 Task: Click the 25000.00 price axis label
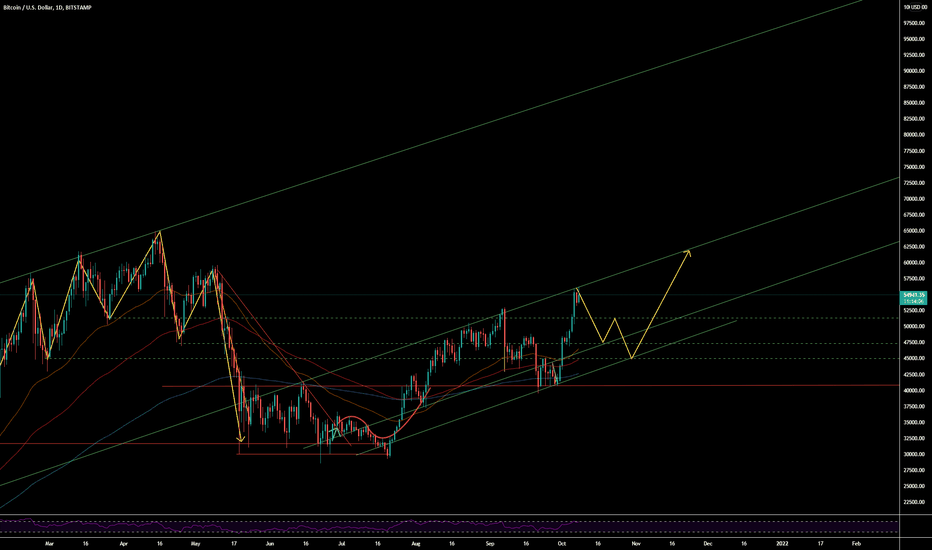coord(914,486)
